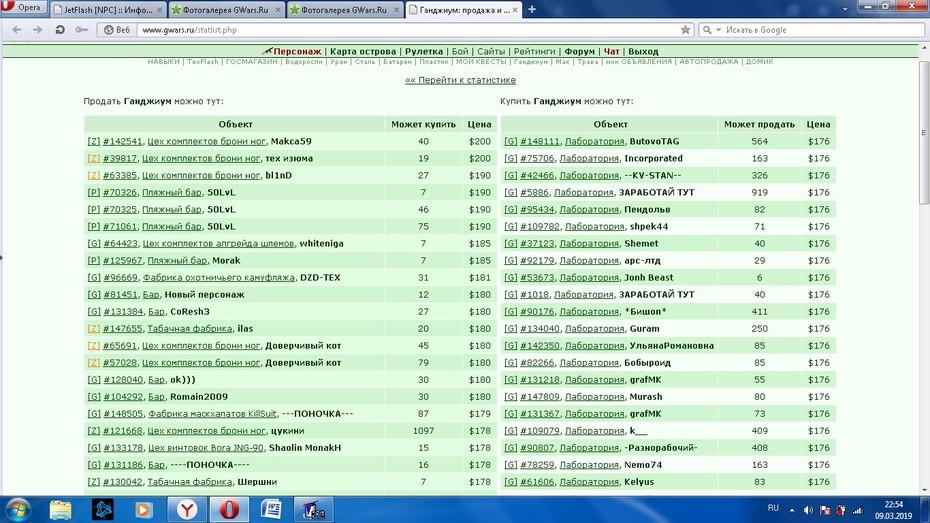Click the key (password wand) icon
The width and height of the screenshot is (930, 523).
click(81, 30)
